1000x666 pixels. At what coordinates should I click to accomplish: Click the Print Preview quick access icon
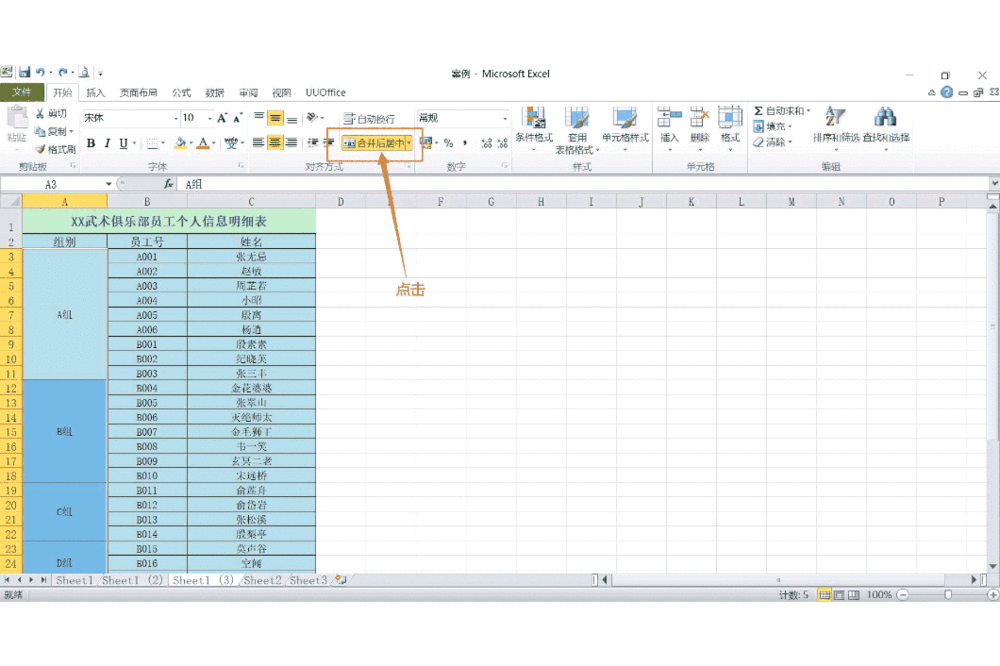(x=84, y=73)
